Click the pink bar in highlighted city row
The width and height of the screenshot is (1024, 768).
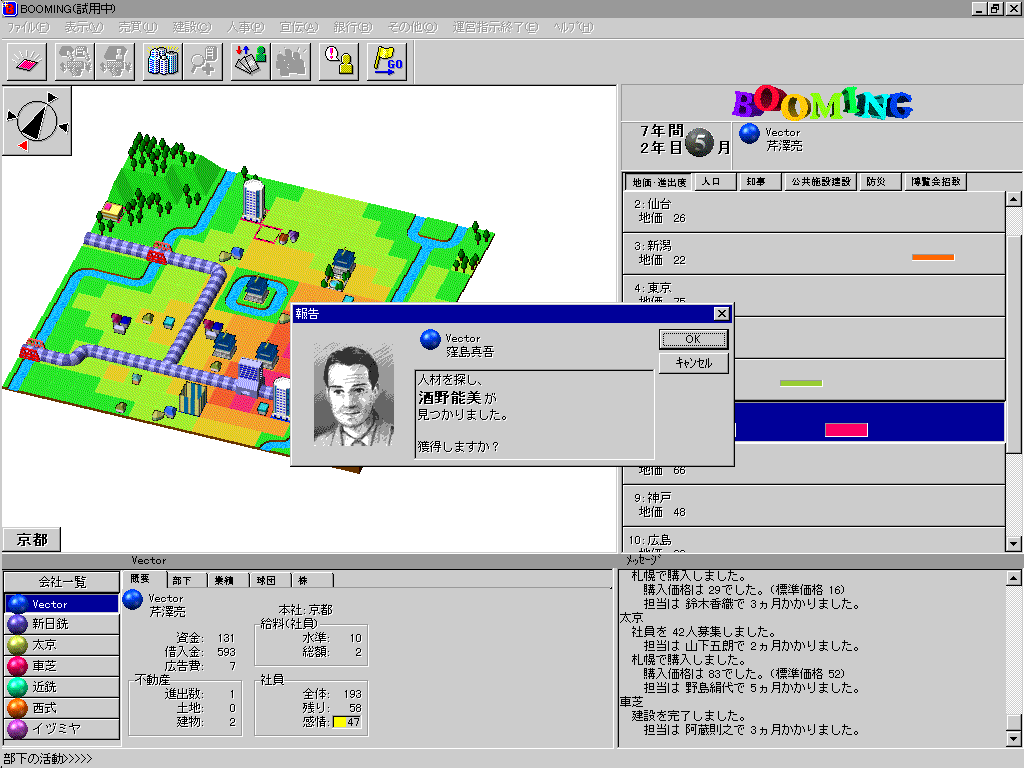(846, 430)
